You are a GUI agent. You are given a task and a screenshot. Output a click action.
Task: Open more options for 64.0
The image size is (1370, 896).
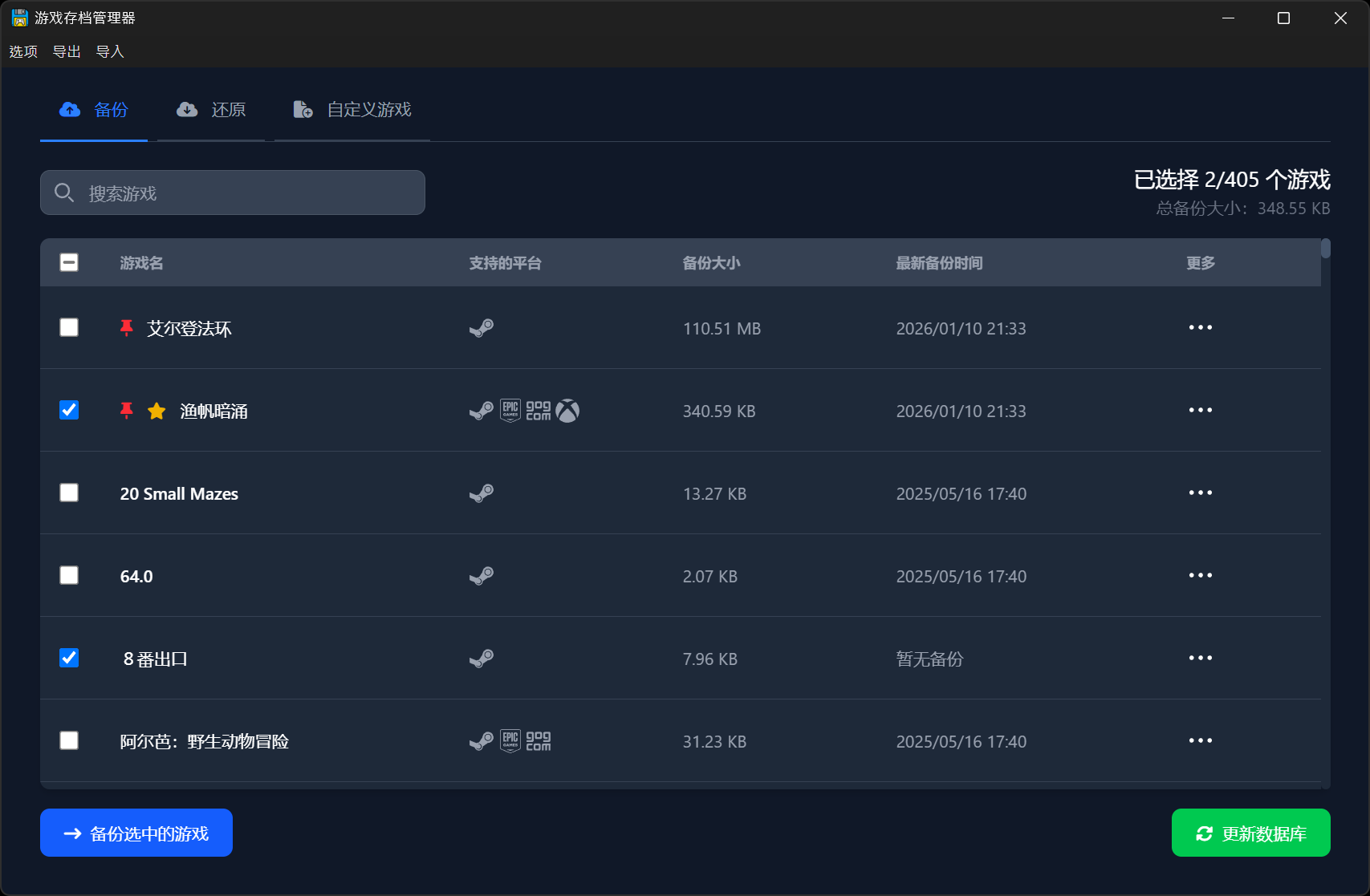pyautogui.click(x=1201, y=575)
